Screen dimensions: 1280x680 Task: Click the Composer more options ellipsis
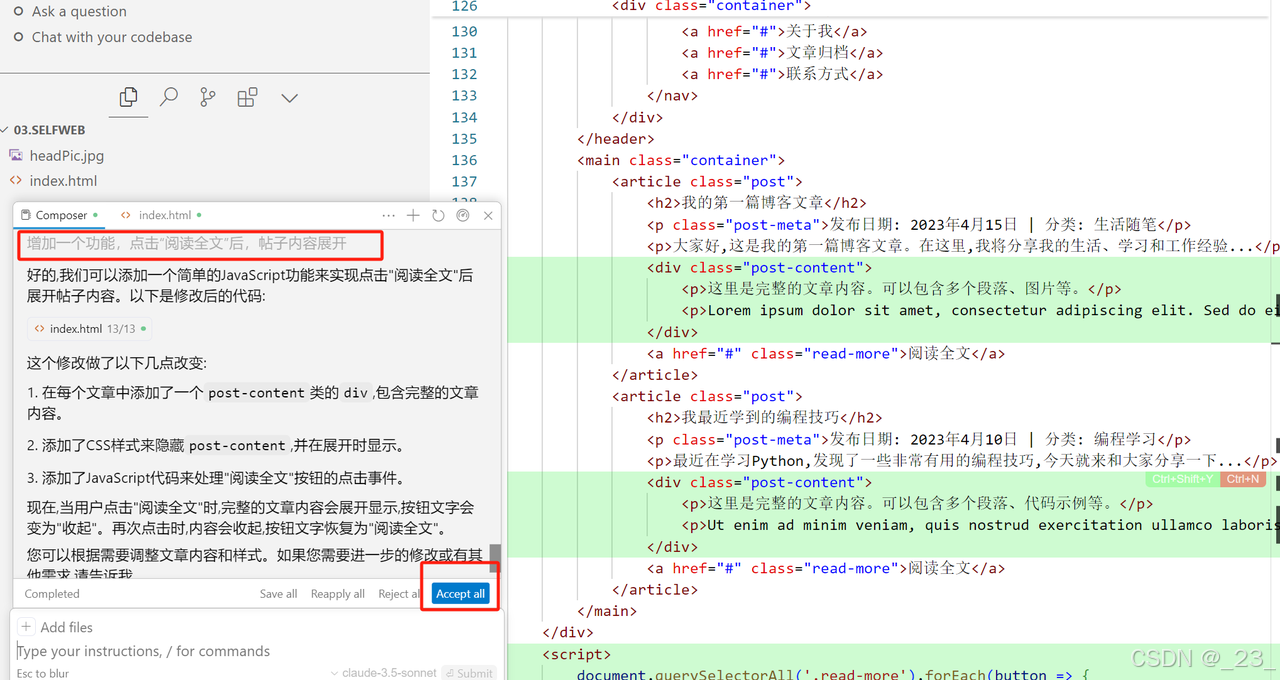(x=388, y=215)
